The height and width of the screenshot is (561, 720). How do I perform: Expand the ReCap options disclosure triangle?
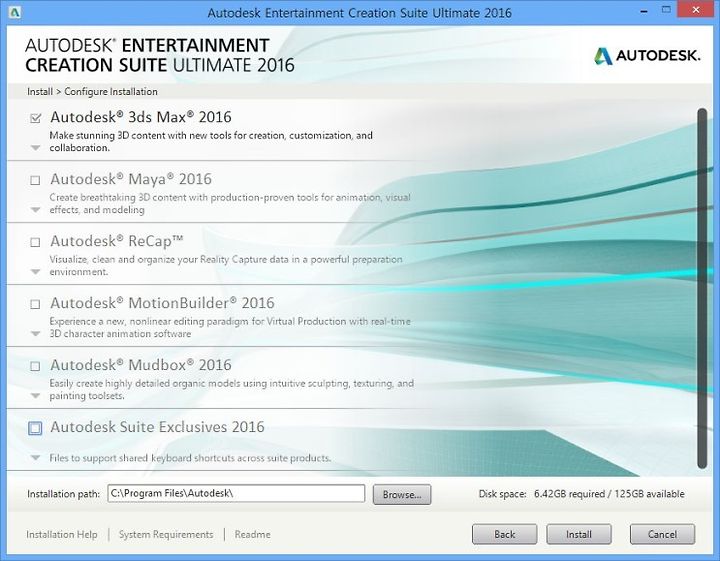coord(35,272)
